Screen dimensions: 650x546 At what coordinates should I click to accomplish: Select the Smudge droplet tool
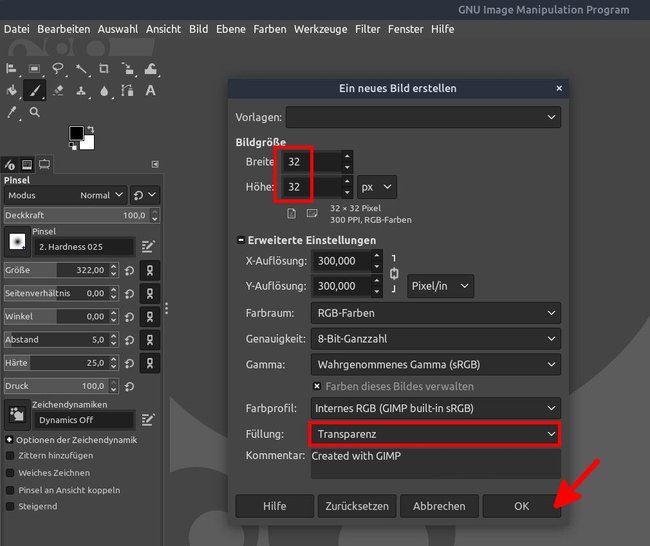(104, 90)
